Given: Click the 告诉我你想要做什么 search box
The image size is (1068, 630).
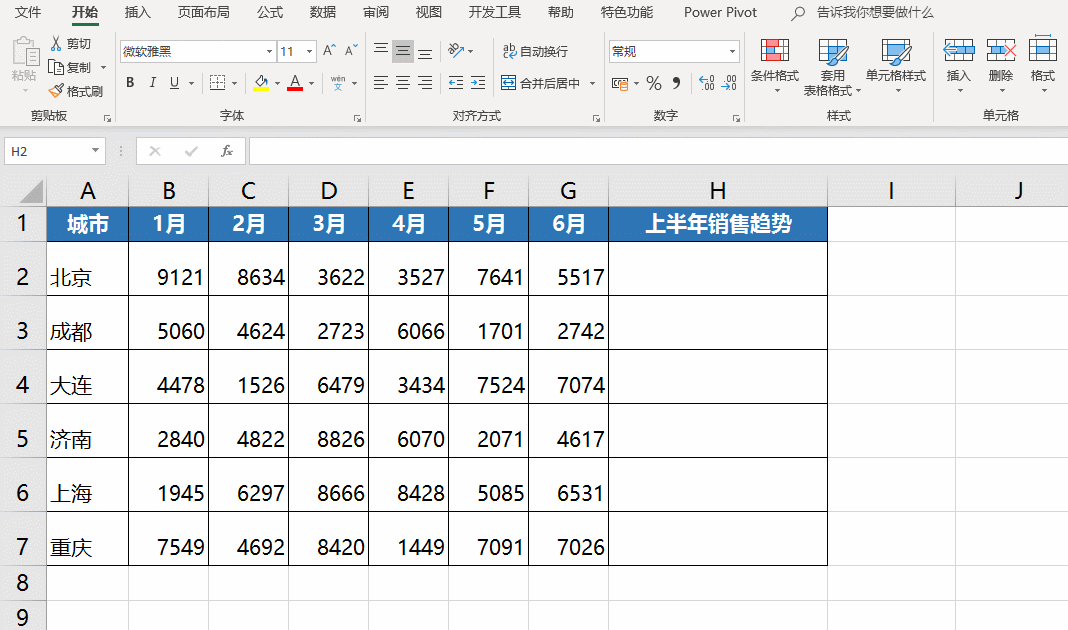Looking at the screenshot, I should coord(875,12).
